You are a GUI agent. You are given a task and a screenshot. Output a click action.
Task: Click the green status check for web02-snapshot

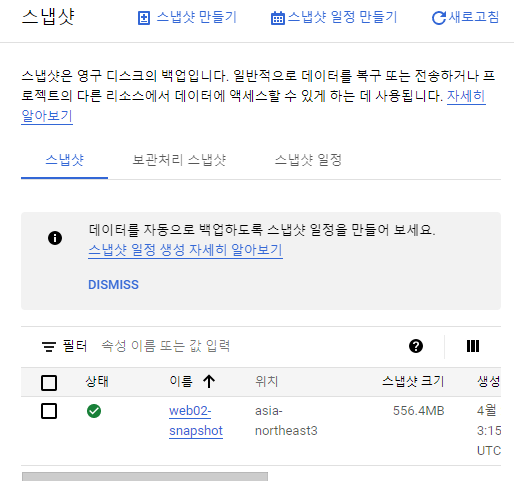pyautogui.click(x=94, y=411)
